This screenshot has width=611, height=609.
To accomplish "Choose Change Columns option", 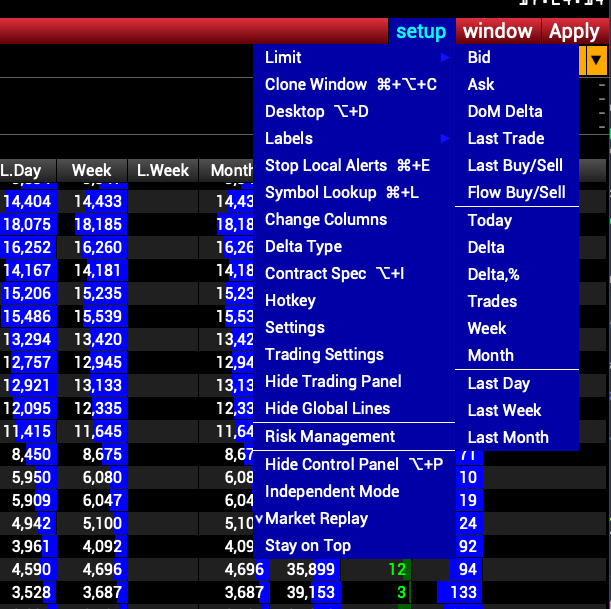I will point(325,220).
